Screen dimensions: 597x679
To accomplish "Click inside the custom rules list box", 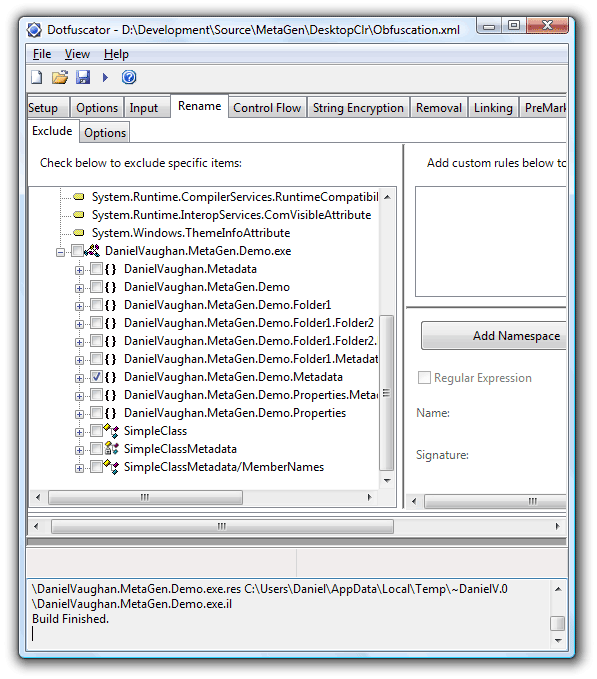I will pos(491,242).
